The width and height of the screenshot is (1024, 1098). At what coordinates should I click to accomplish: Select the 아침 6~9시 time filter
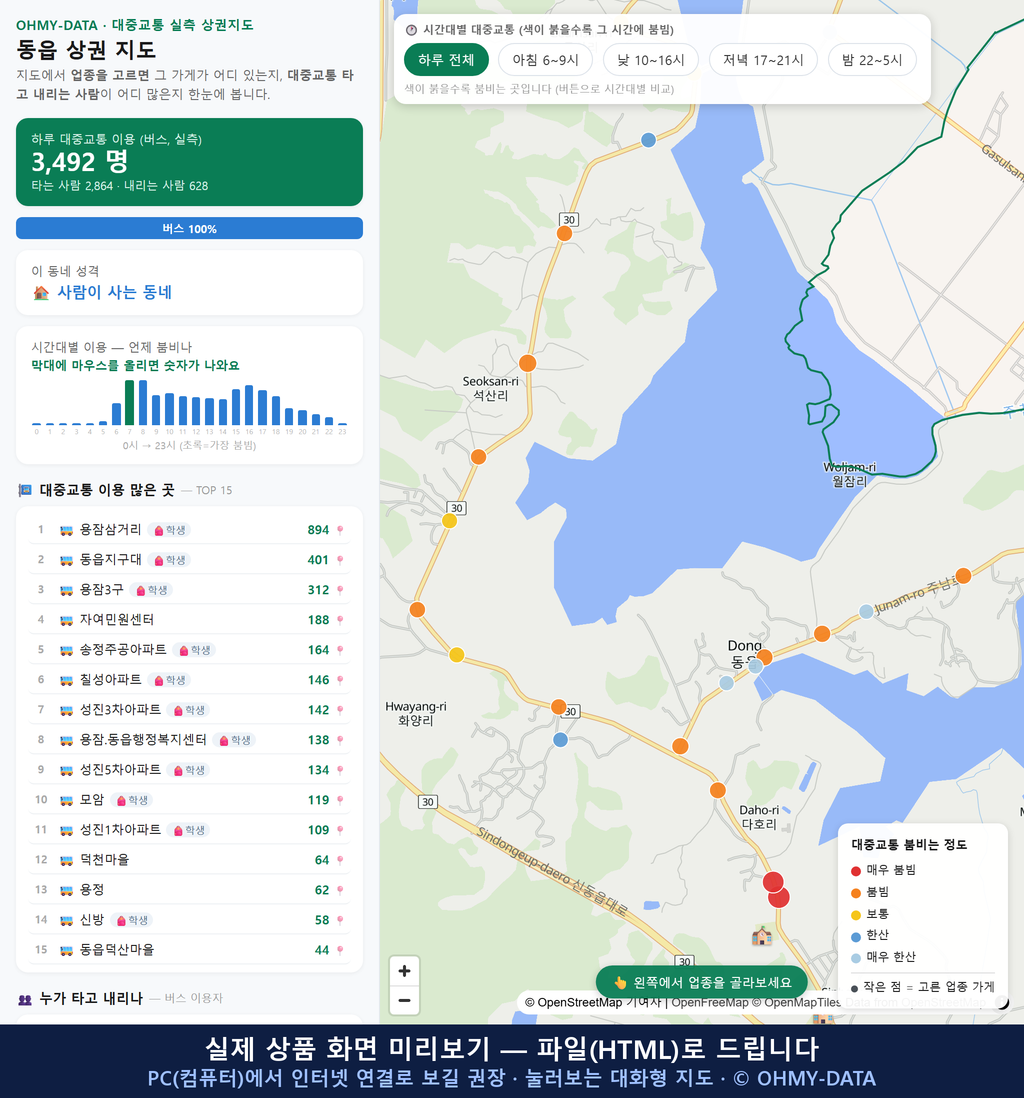coord(546,60)
